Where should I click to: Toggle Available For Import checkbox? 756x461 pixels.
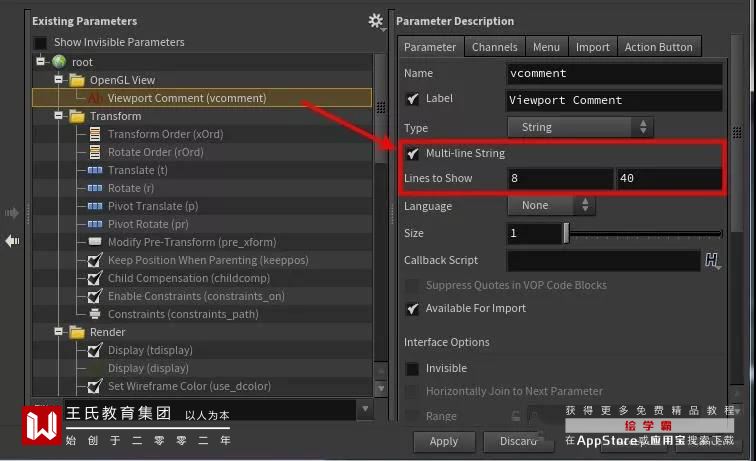coord(413,309)
